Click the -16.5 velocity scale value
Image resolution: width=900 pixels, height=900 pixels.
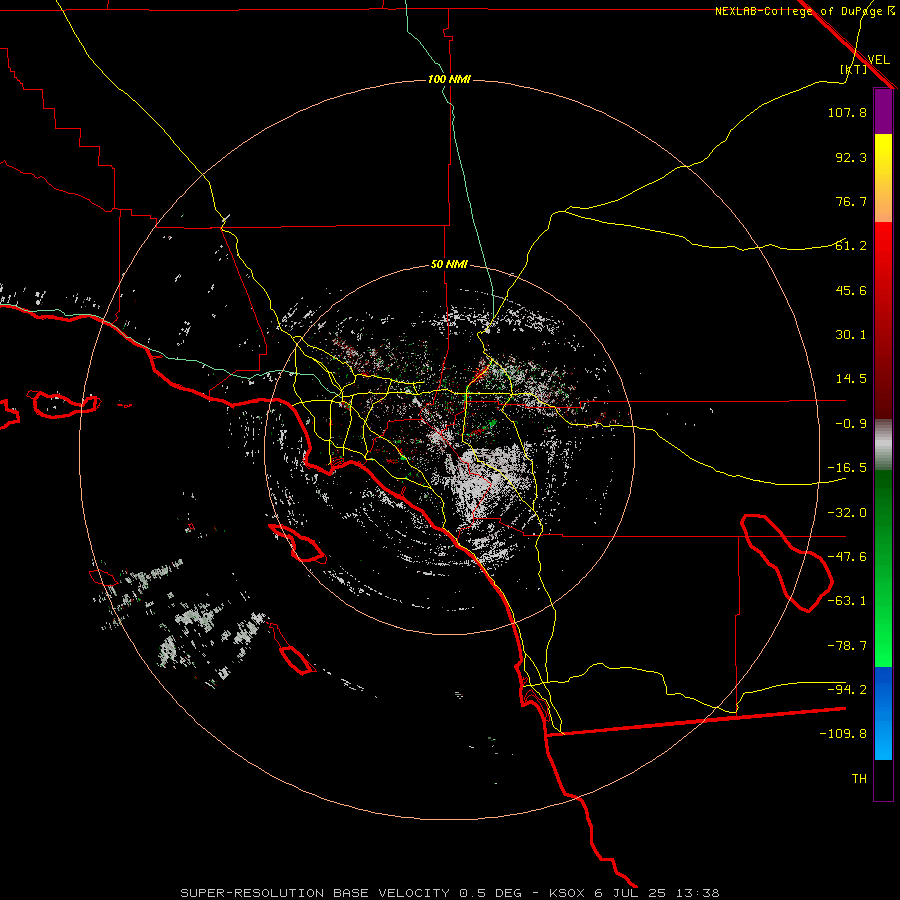point(847,468)
